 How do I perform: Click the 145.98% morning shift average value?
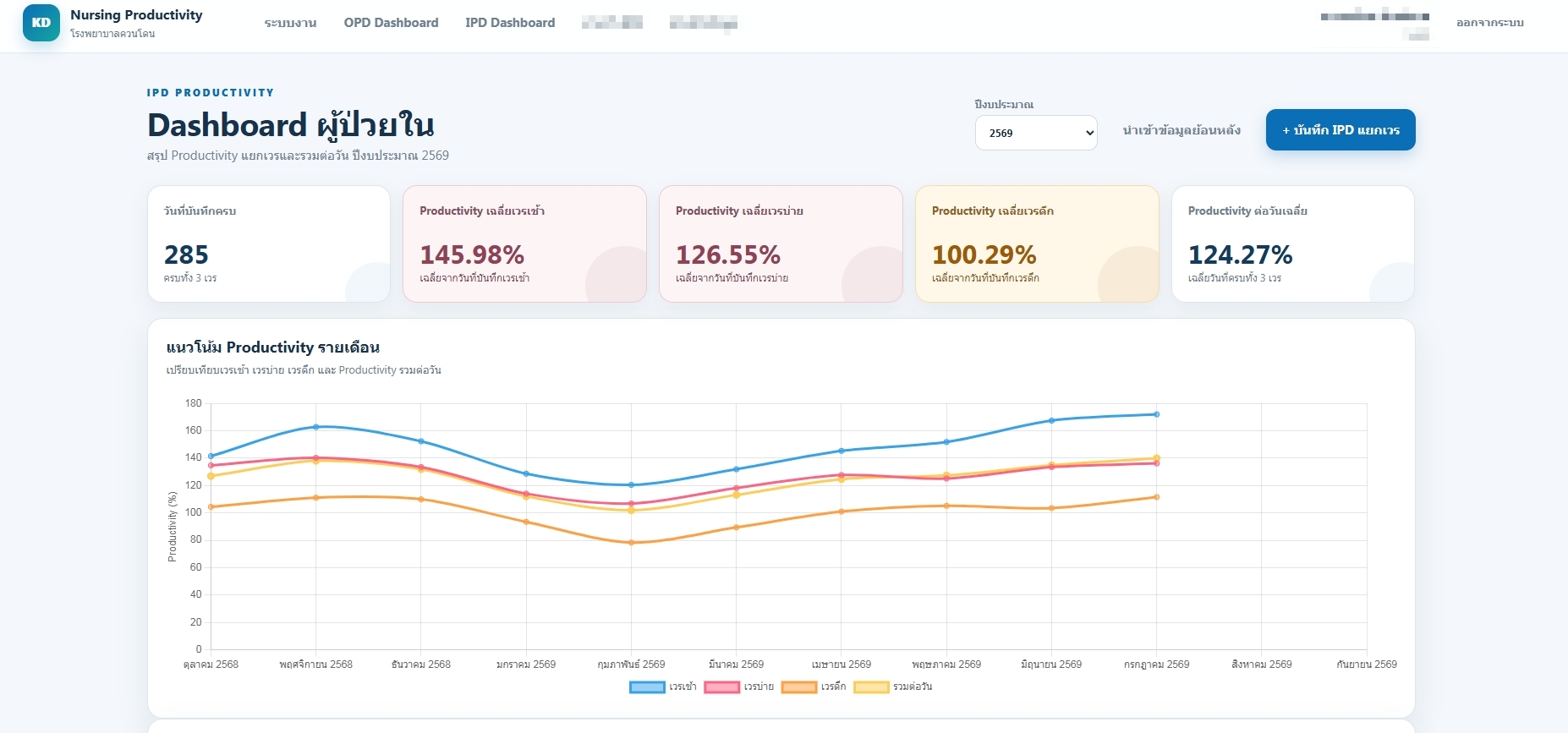coord(472,254)
